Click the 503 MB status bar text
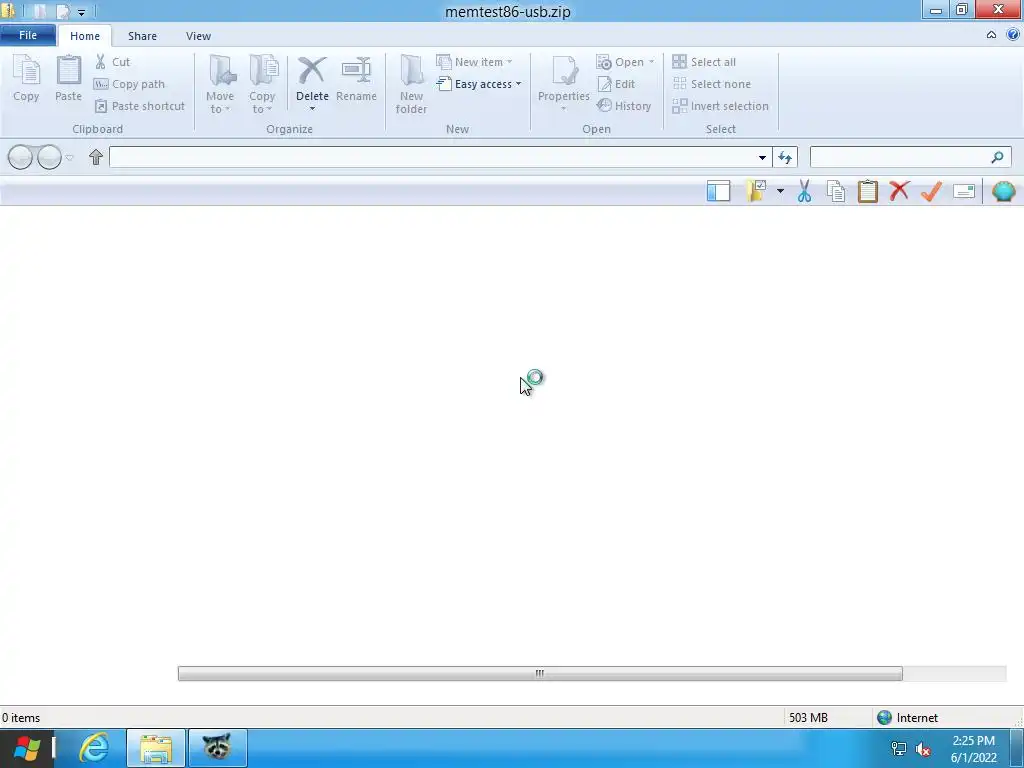Image resolution: width=1024 pixels, height=768 pixels. coord(808,718)
